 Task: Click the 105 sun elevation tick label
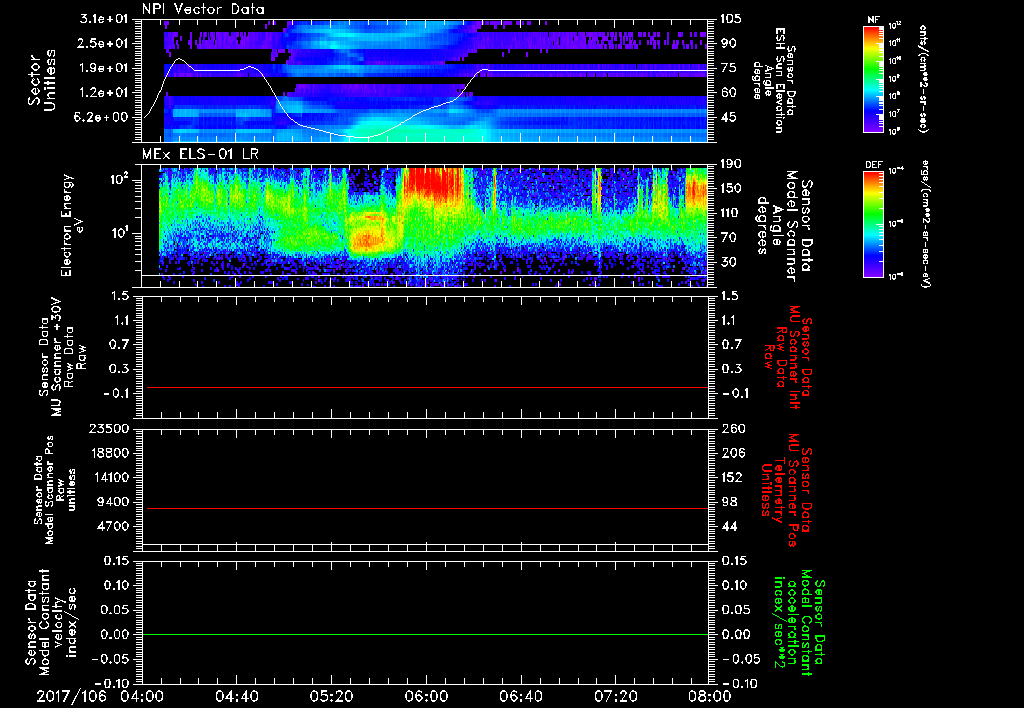[729, 19]
